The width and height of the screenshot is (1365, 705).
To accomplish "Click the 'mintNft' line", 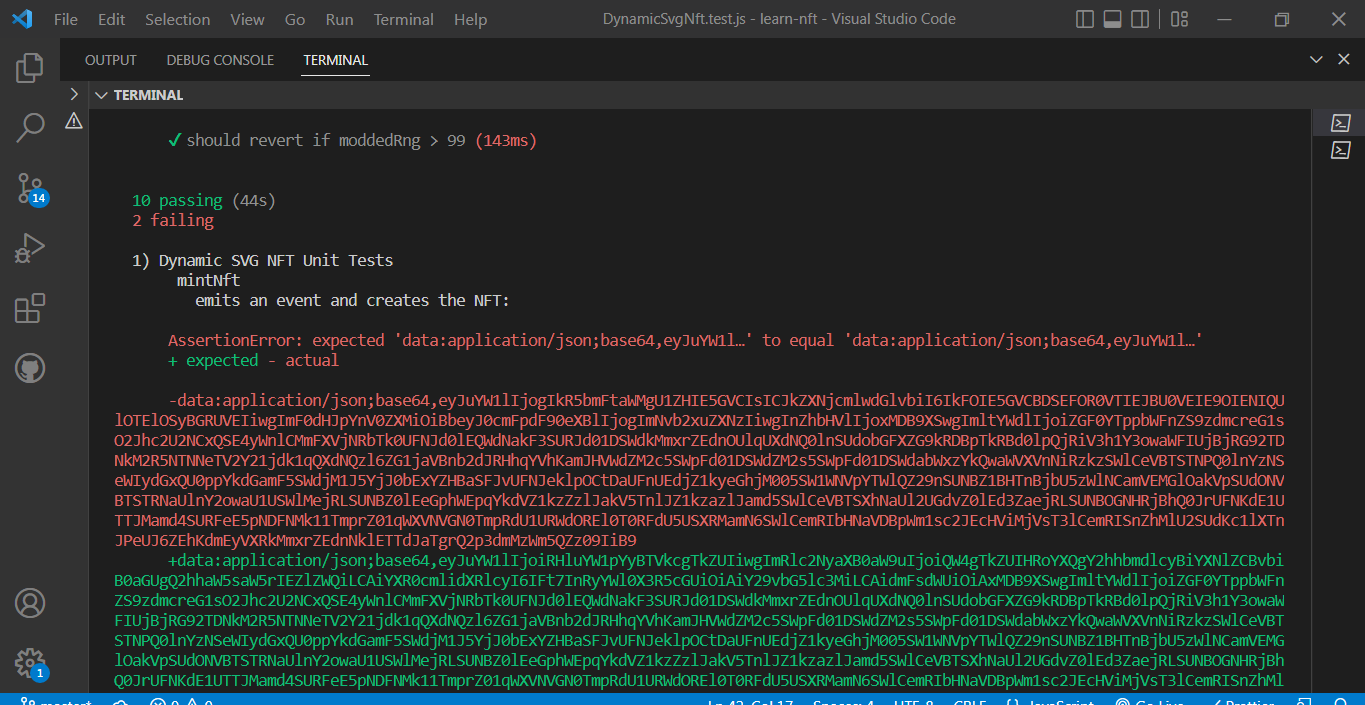I will coord(208,280).
